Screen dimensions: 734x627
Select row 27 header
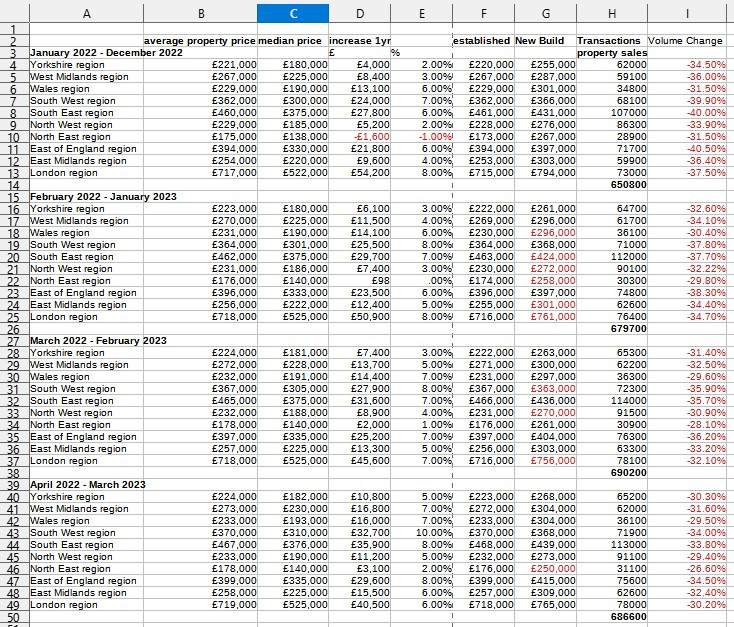pyautogui.click(x=15, y=340)
